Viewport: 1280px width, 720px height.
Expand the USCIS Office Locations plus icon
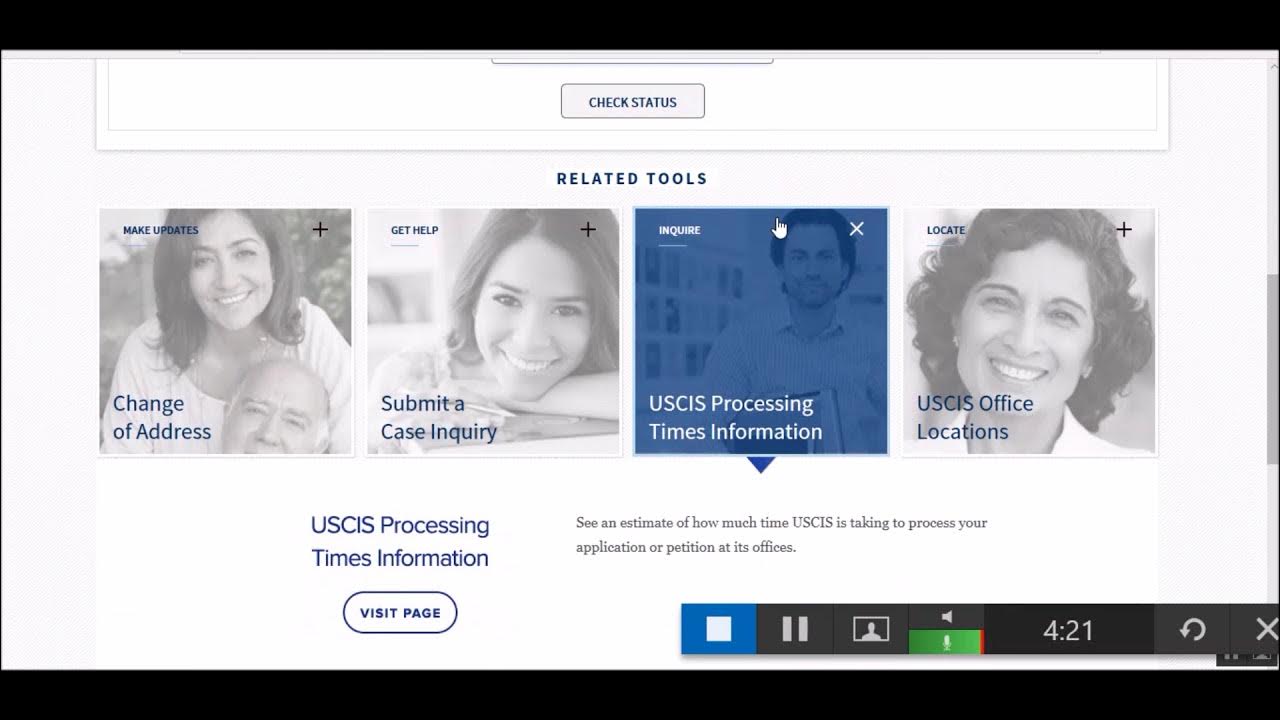click(x=1124, y=229)
